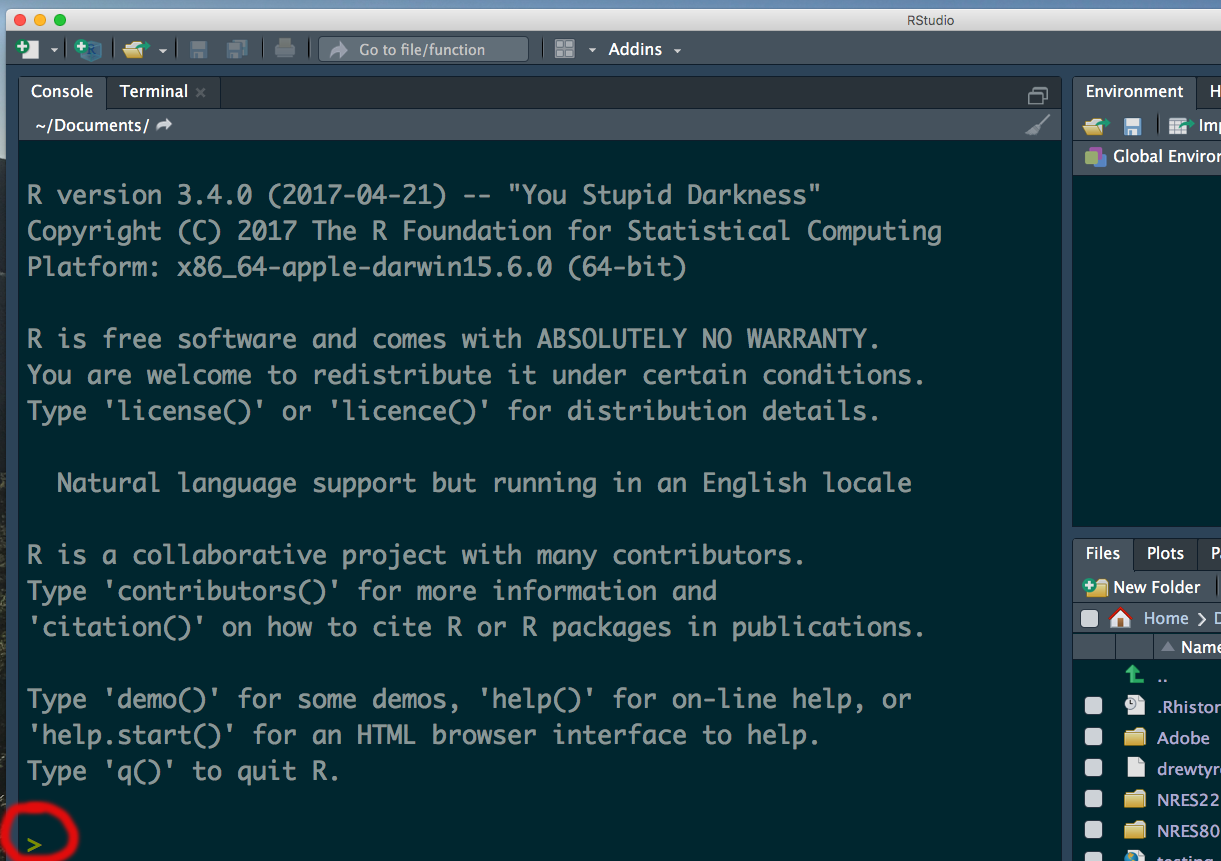Check the .Rhistory file checkbox

click(x=1094, y=706)
